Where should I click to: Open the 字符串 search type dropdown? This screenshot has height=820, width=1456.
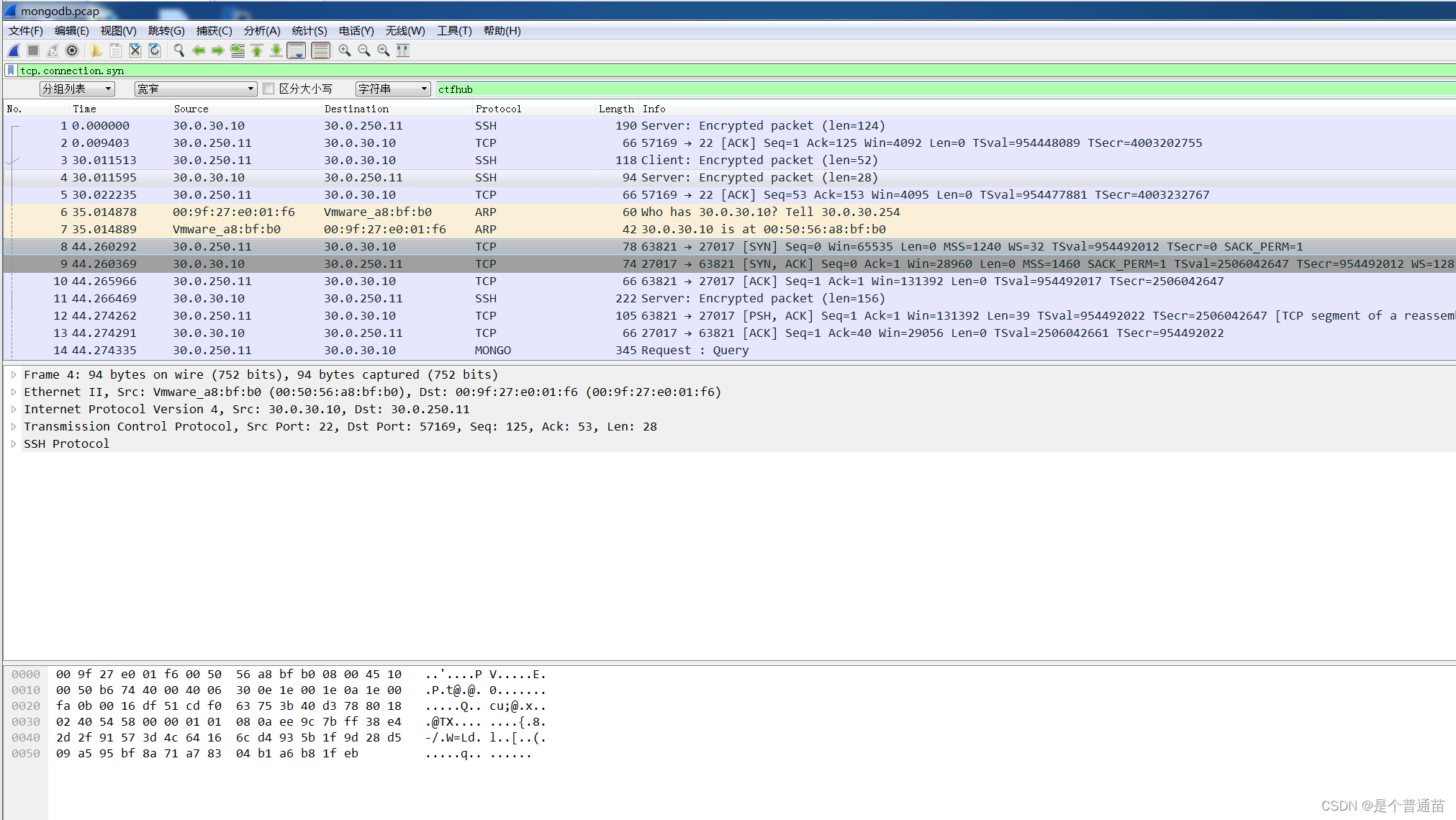tap(392, 89)
